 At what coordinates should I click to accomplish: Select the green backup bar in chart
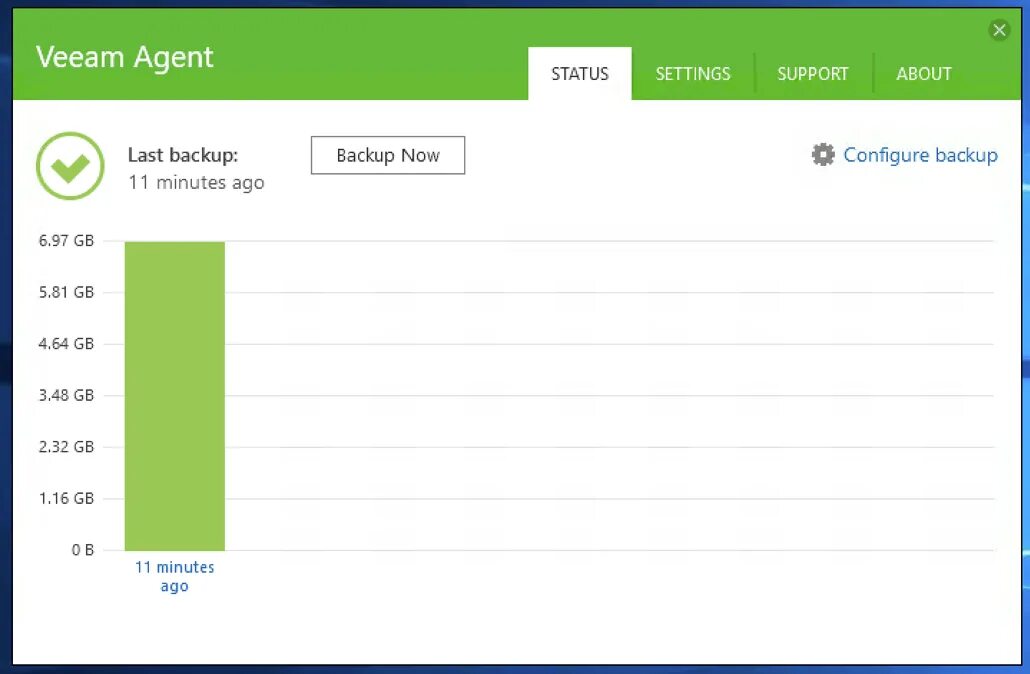click(175, 396)
